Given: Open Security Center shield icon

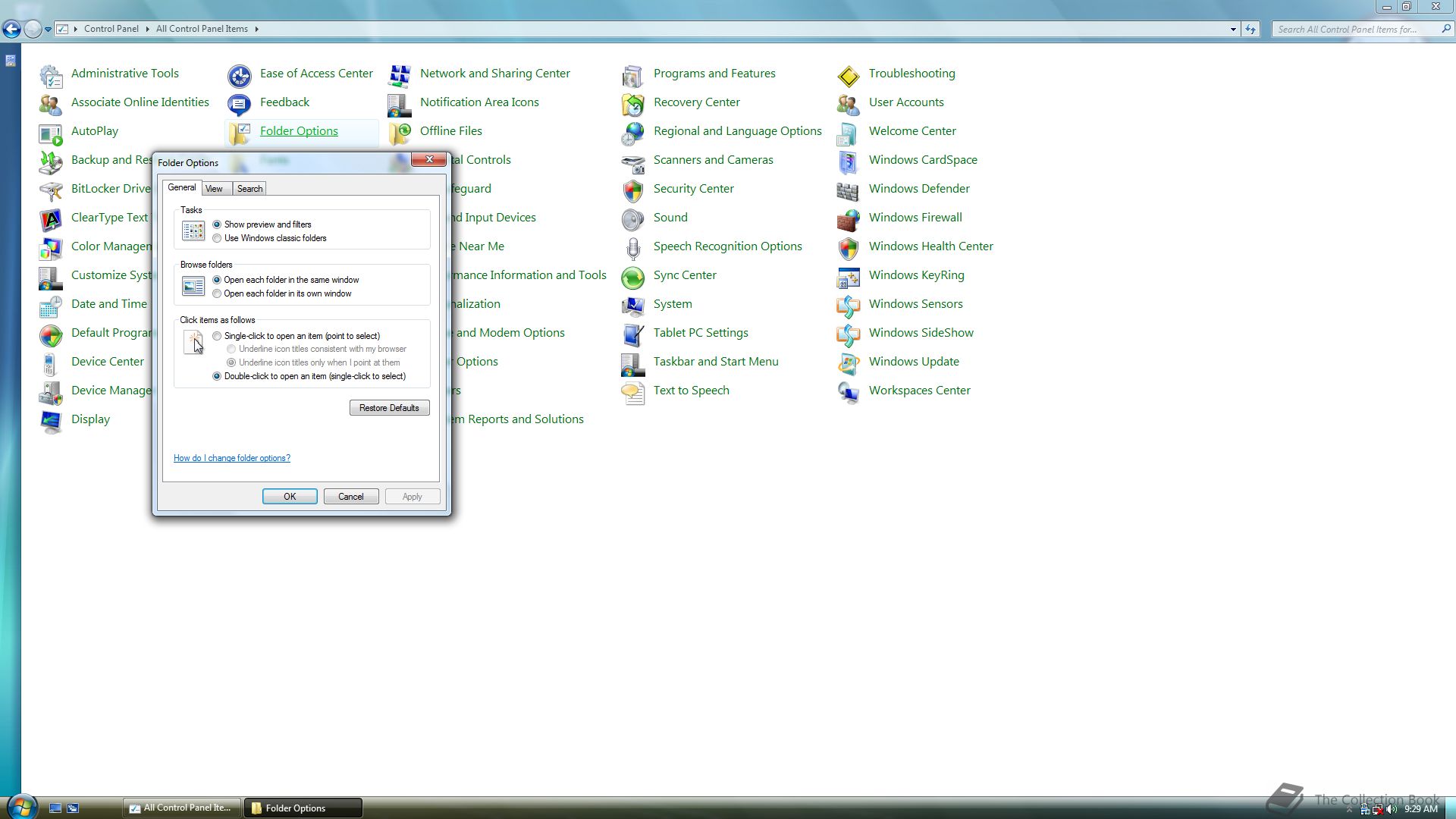Looking at the screenshot, I should tap(633, 190).
